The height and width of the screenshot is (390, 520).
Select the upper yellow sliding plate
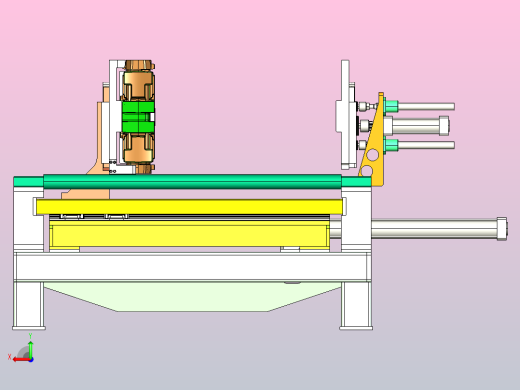pyautogui.click(x=189, y=207)
